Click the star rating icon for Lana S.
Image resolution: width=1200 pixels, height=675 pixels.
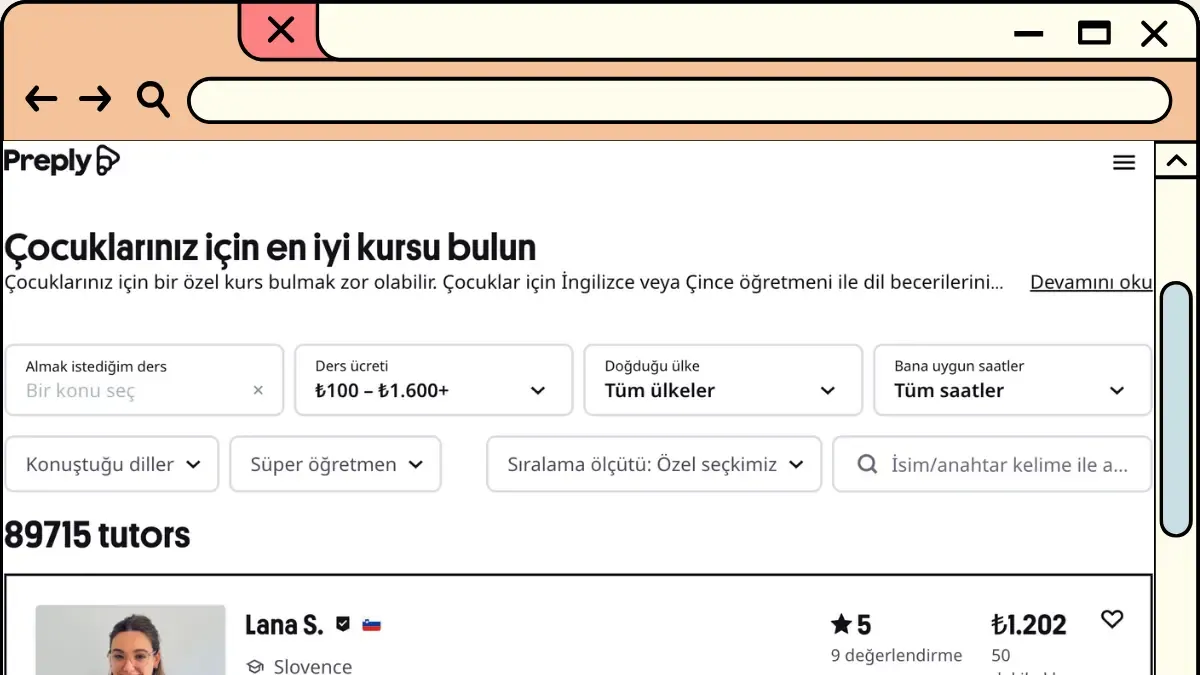(841, 625)
